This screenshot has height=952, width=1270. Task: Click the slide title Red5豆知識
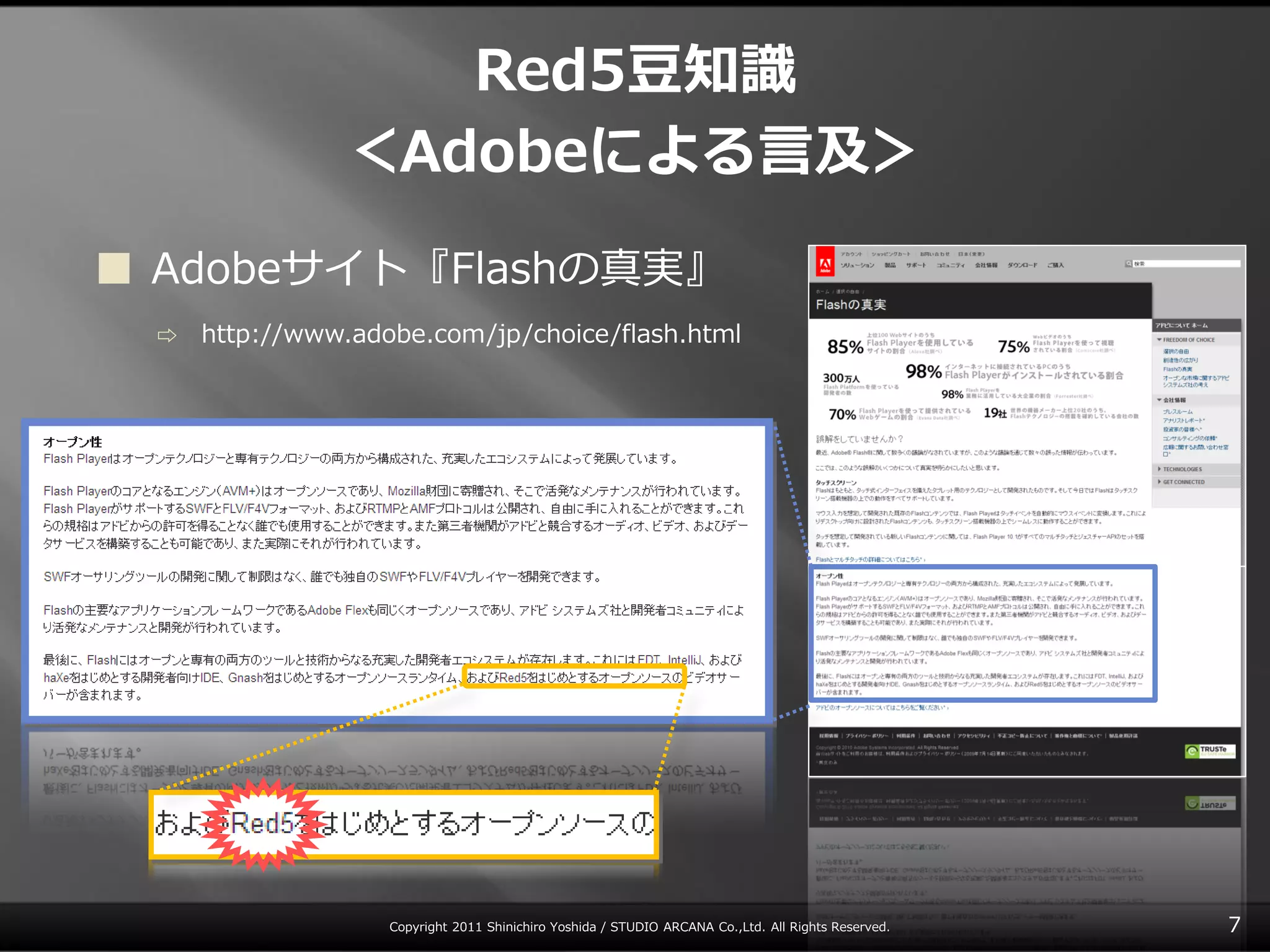coord(636,70)
